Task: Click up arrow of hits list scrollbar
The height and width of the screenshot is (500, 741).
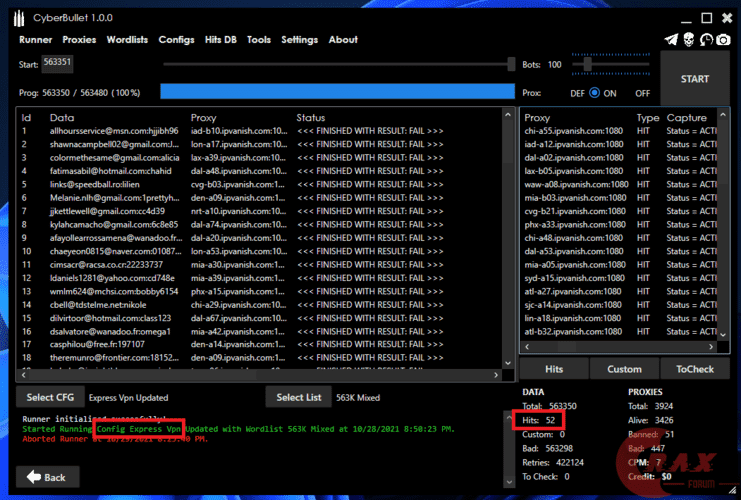Action: [723, 115]
